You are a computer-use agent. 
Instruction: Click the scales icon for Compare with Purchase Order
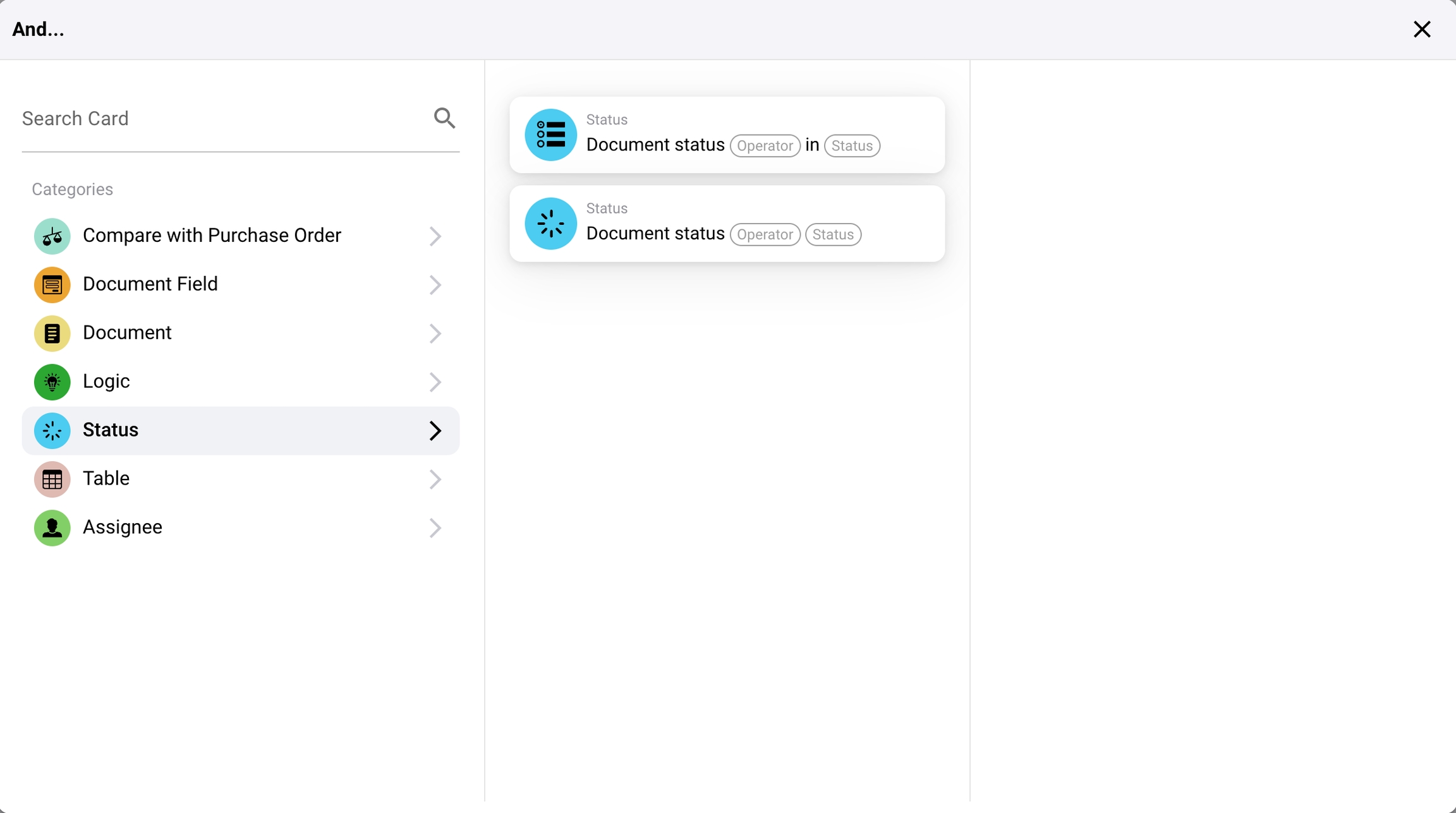[x=52, y=236]
